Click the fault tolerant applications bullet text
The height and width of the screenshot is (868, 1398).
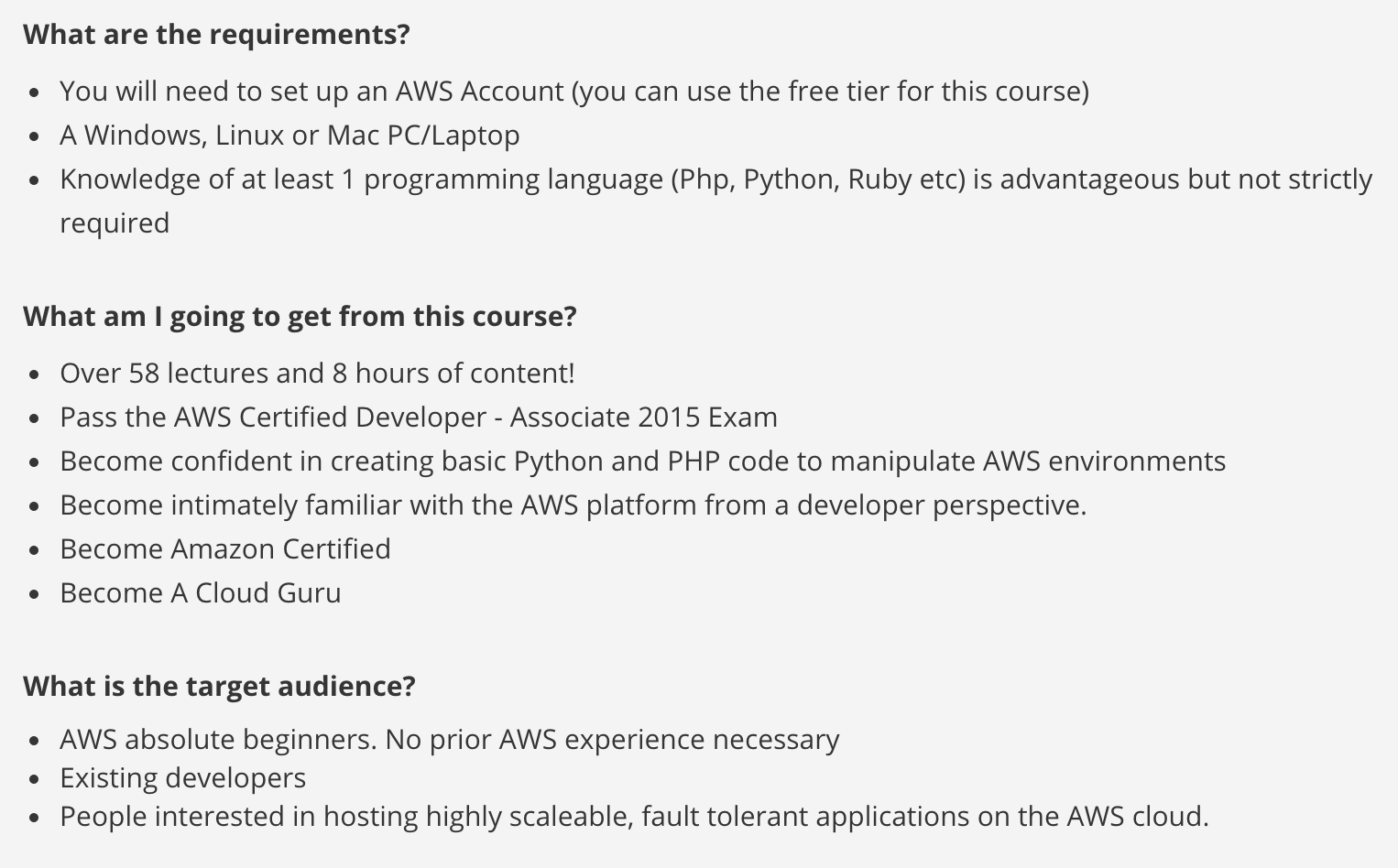634,817
